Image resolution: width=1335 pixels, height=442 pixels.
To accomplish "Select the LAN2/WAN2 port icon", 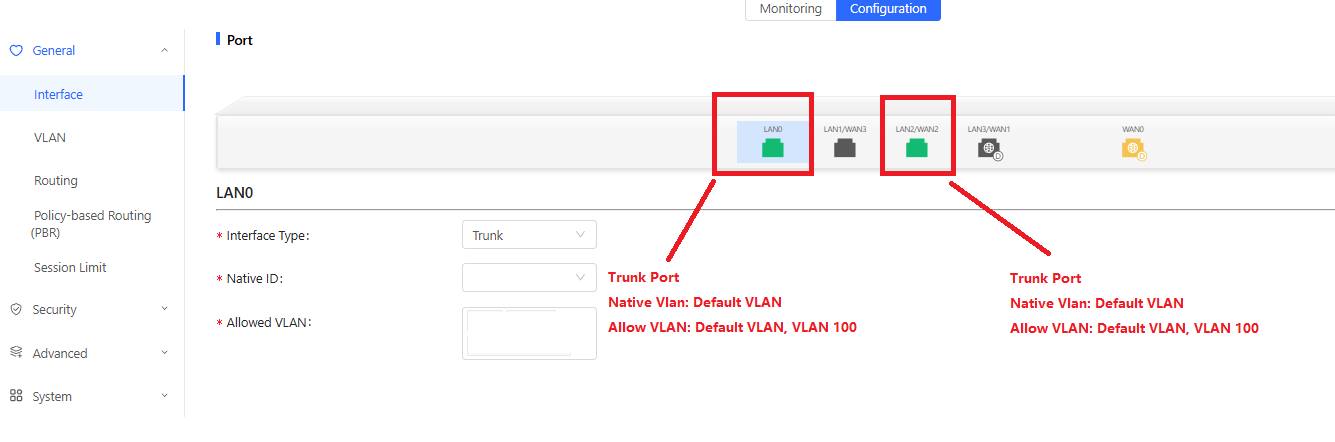I will tap(916, 148).
